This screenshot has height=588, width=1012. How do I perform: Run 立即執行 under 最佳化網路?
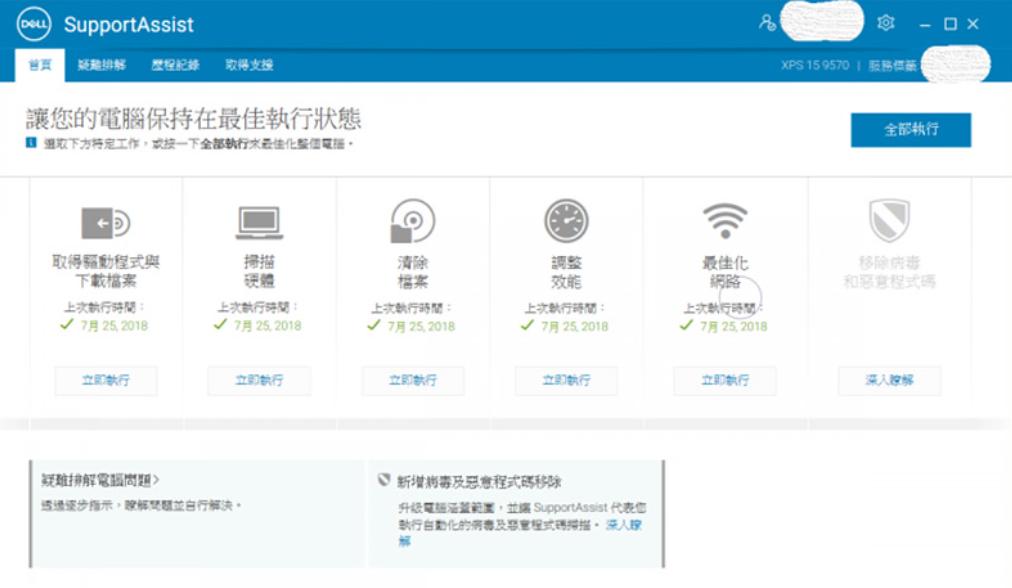tap(725, 380)
